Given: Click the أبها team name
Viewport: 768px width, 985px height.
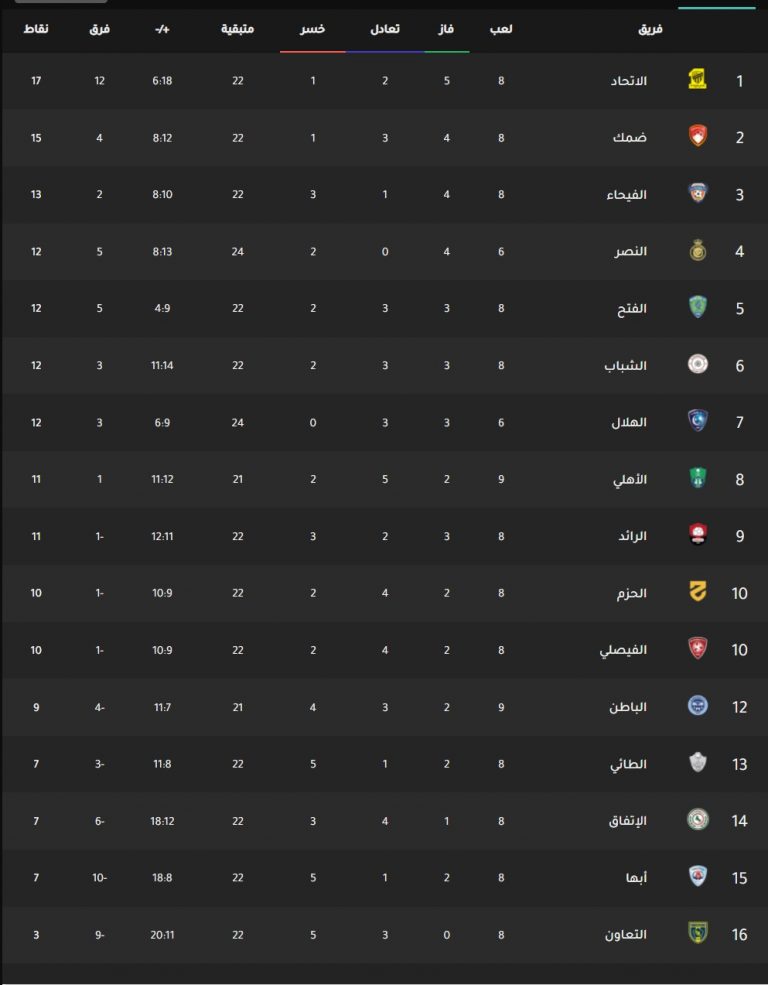Looking at the screenshot, I should tap(636, 878).
